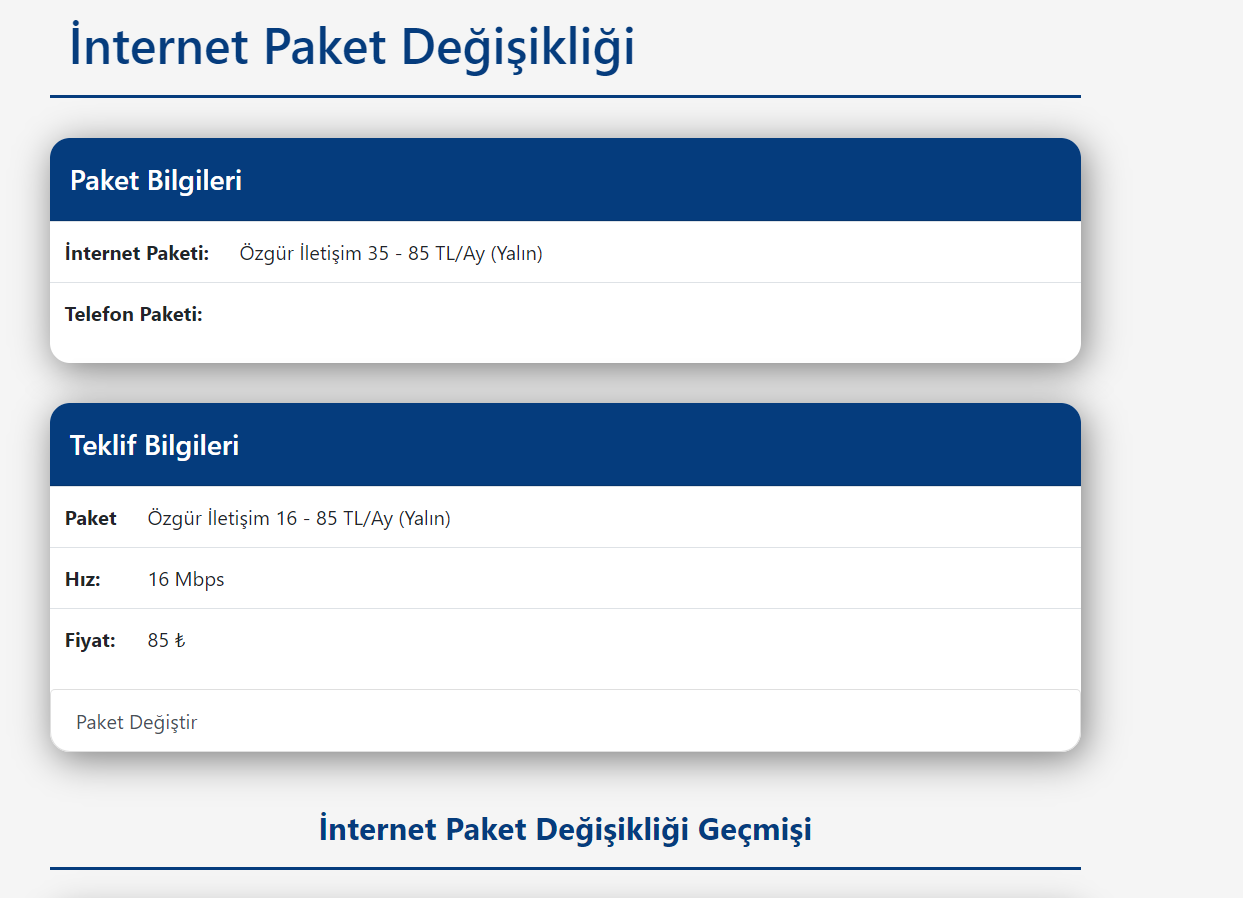Click the Paket Değiştir button

[137, 722]
